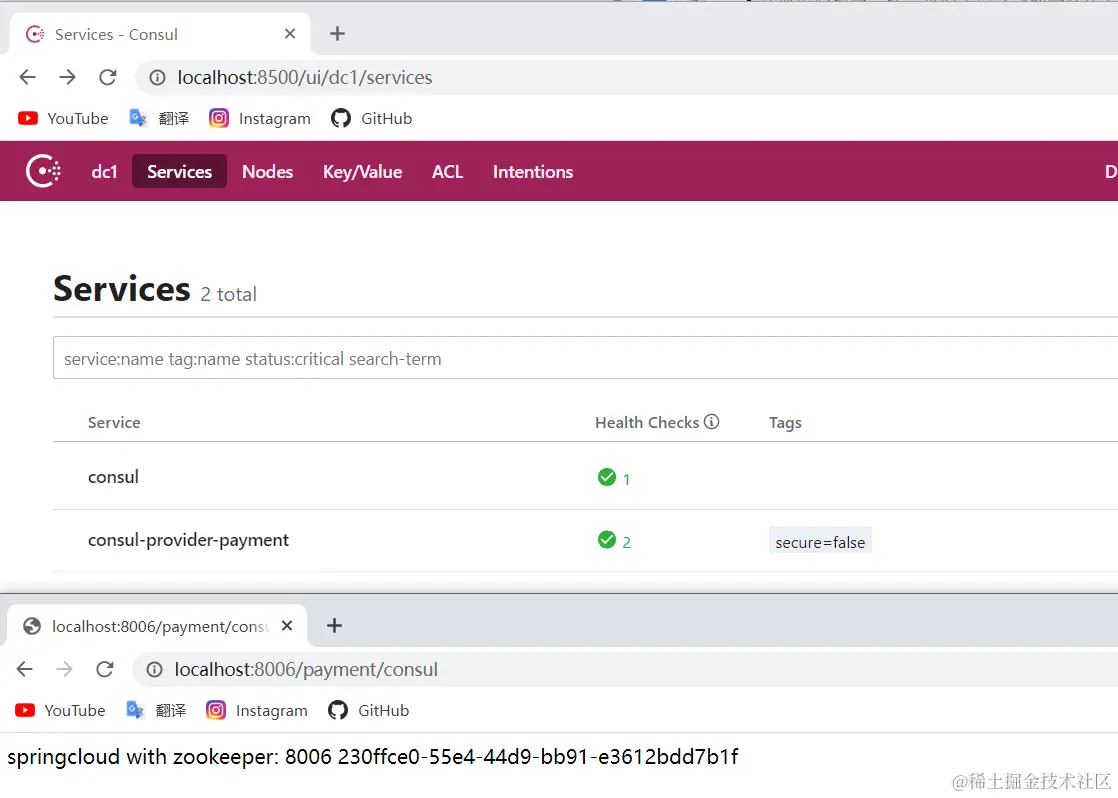
Task: Open the Nodes section
Action: (267, 172)
